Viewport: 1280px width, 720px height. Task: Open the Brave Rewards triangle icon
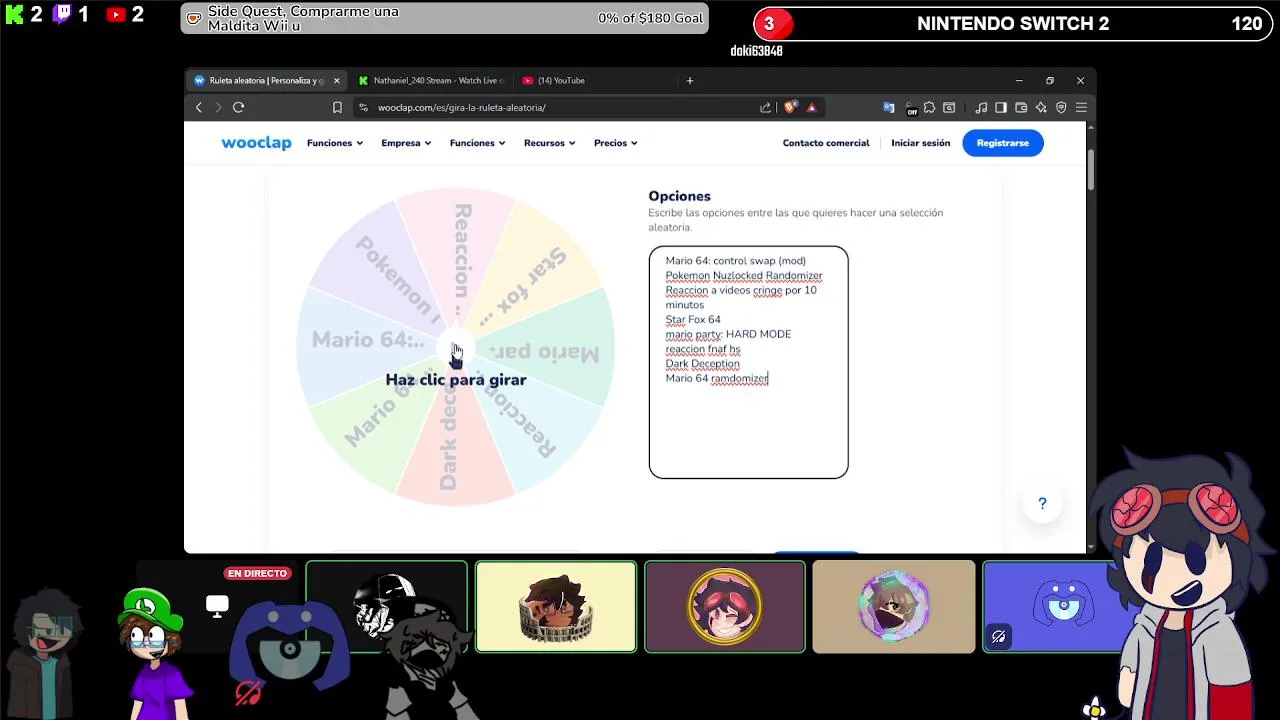click(811, 107)
